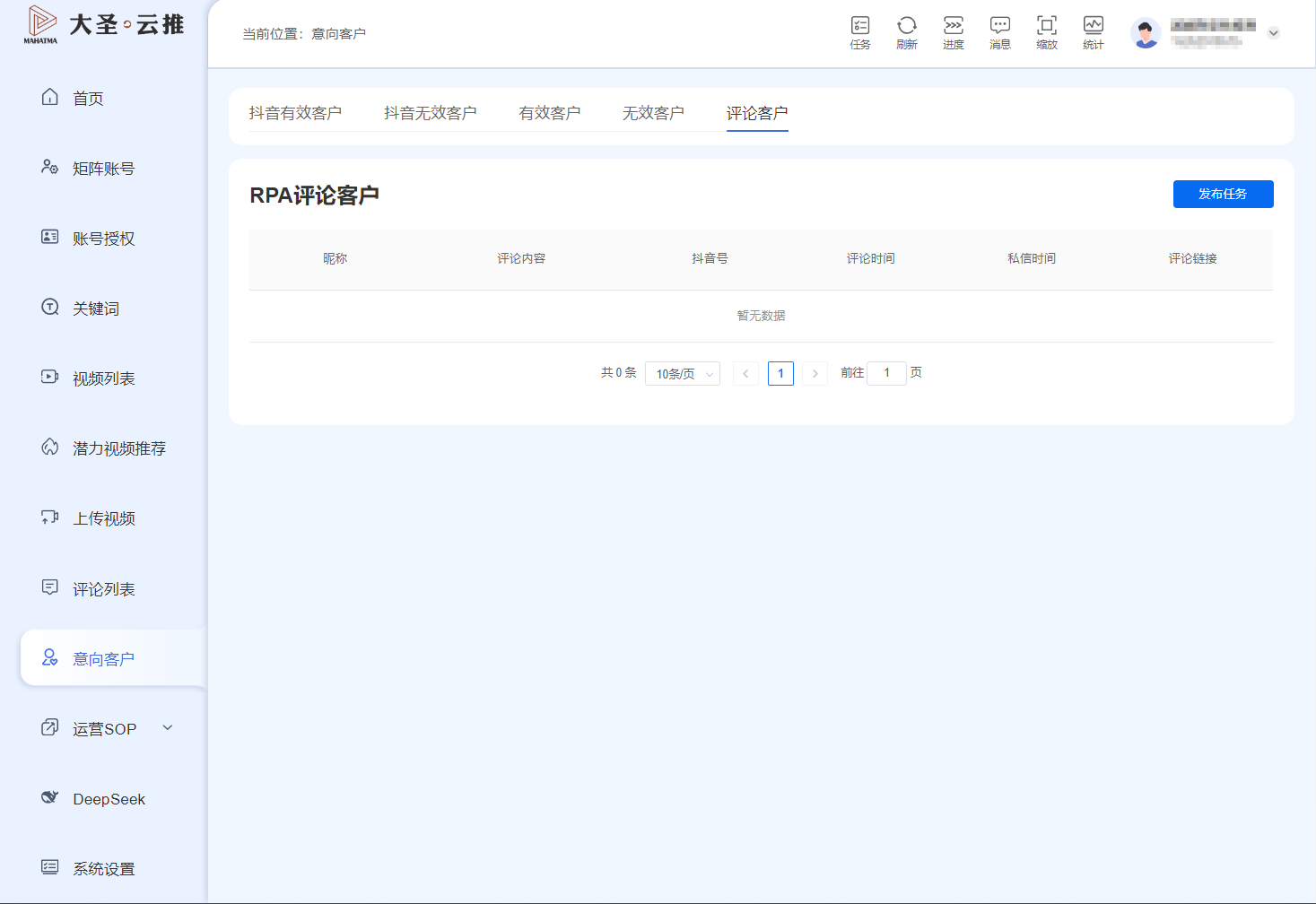Click the 私信时间 column header
The height and width of the screenshot is (904, 1316).
tap(1032, 258)
